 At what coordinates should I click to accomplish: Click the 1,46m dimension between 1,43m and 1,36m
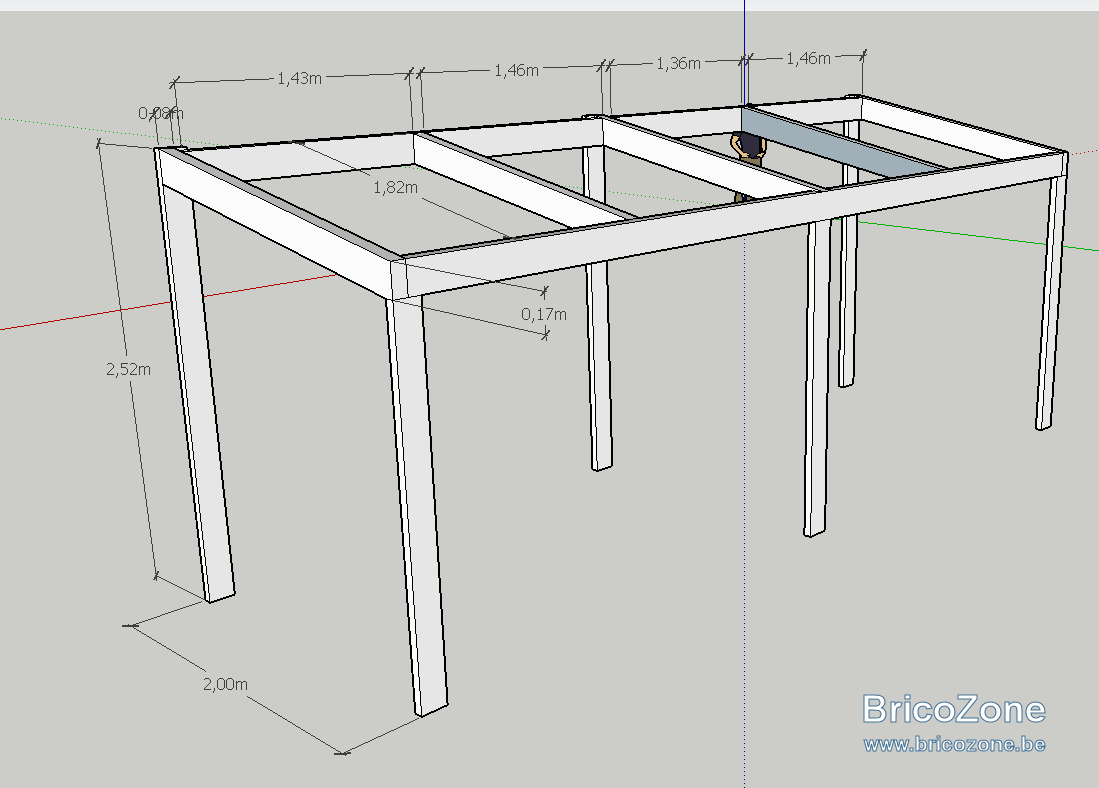[x=517, y=70]
